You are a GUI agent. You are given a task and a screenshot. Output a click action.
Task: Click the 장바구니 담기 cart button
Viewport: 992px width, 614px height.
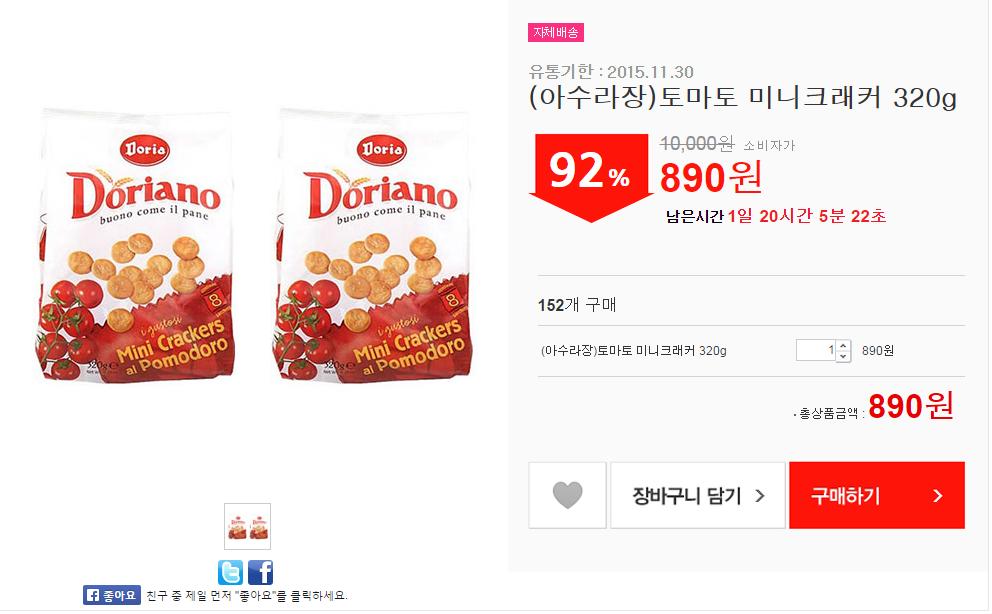tap(698, 495)
